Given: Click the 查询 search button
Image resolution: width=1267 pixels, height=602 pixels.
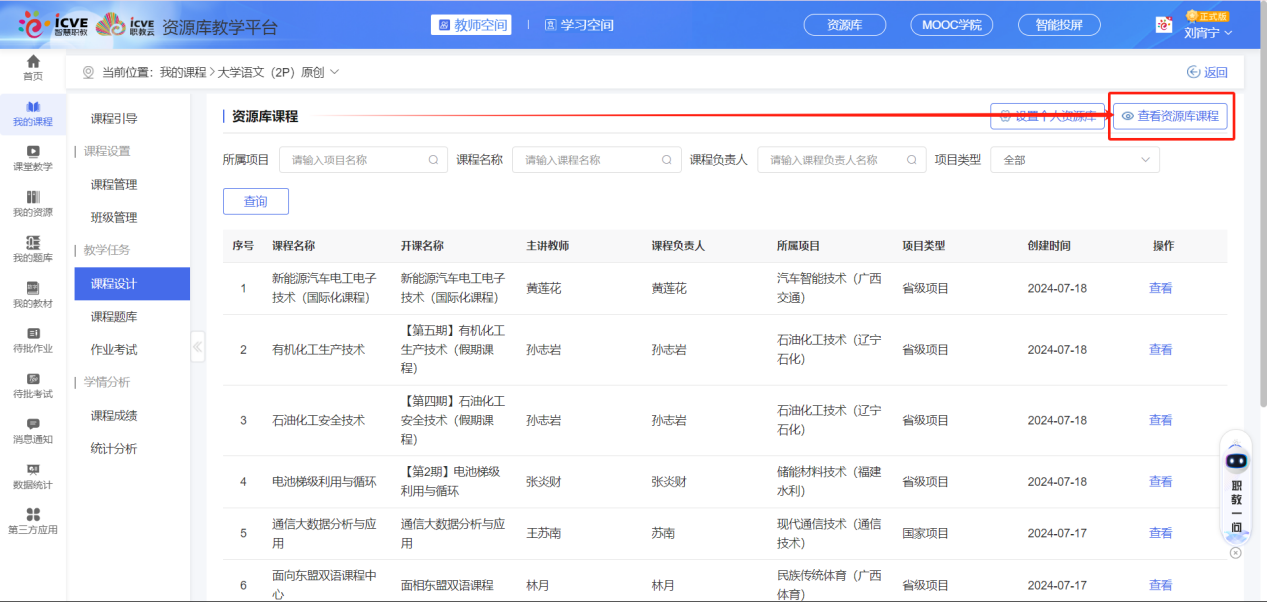Looking at the screenshot, I should [256, 201].
